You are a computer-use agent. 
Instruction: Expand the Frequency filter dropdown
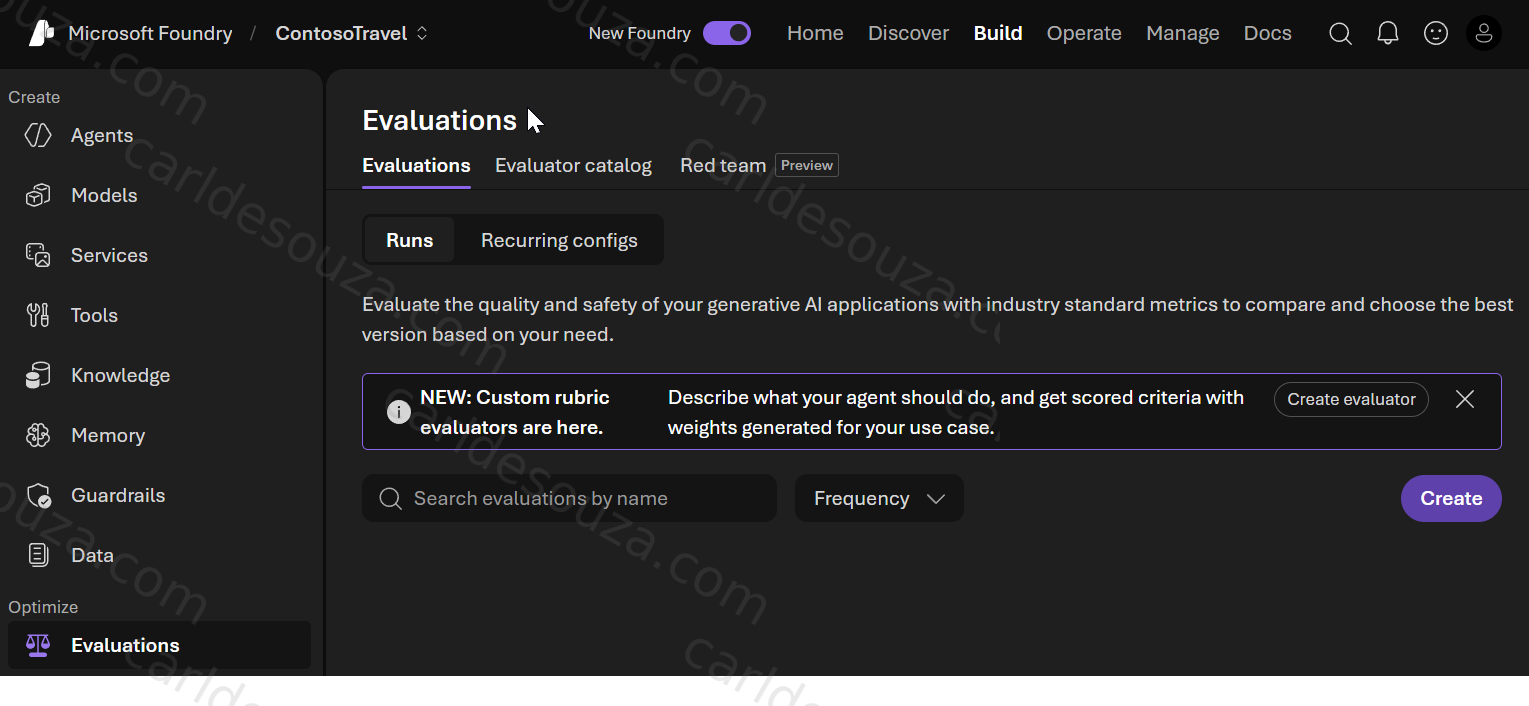[879, 498]
